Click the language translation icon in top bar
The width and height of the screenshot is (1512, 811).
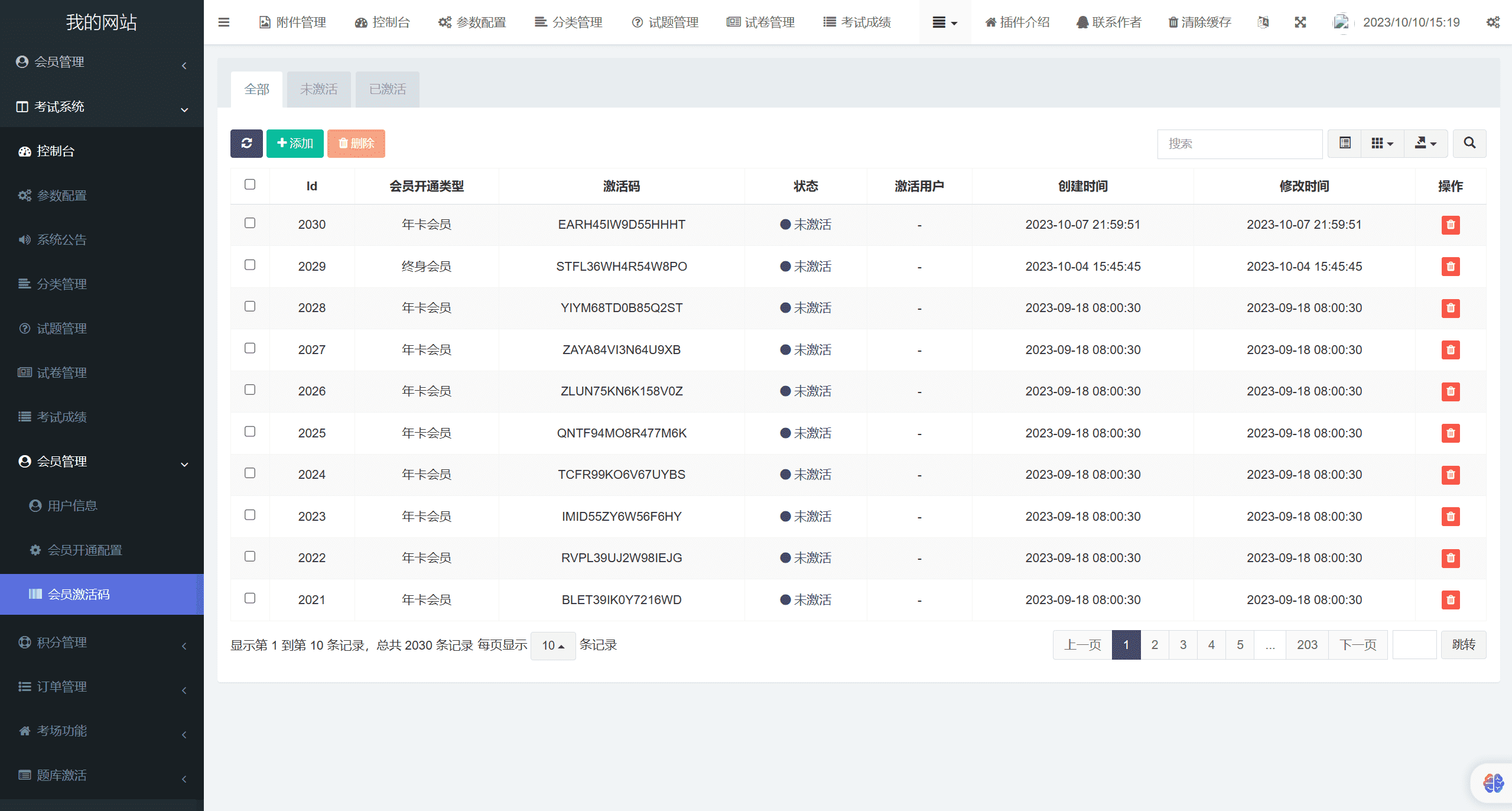pos(1264,22)
